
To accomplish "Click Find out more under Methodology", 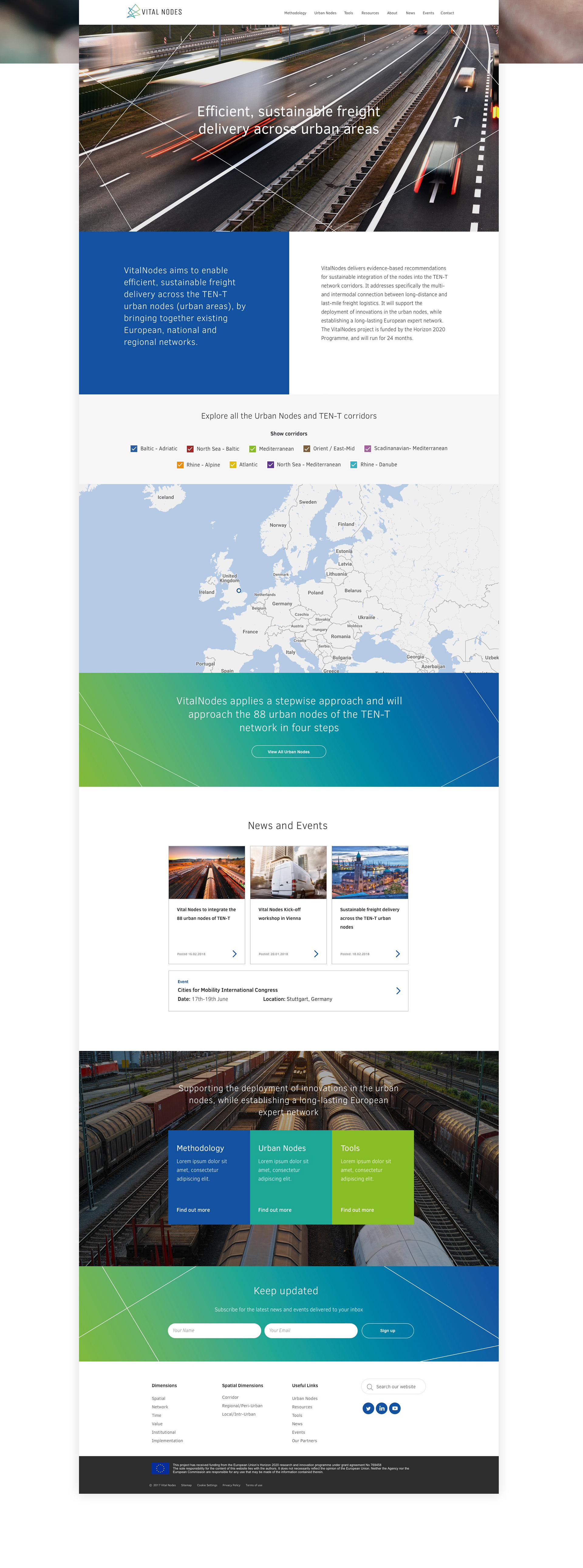I will pyautogui.click(x=193, y=1210).
